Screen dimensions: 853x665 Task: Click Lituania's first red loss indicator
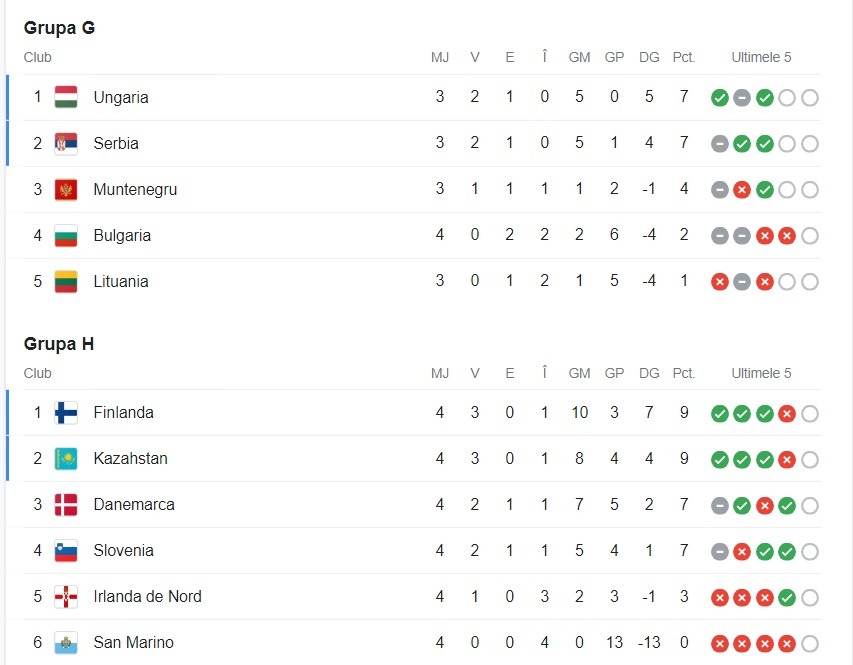coord(719,282)
